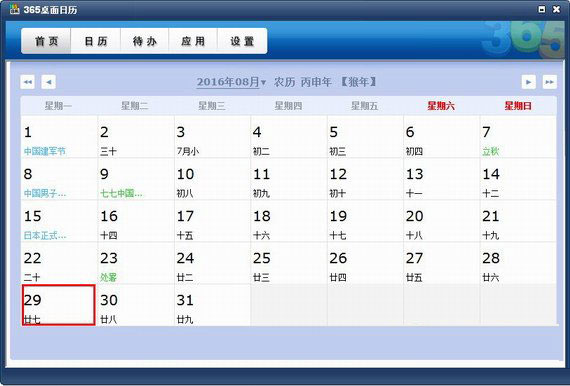Select August 1 中国建军节

(59, 137)
